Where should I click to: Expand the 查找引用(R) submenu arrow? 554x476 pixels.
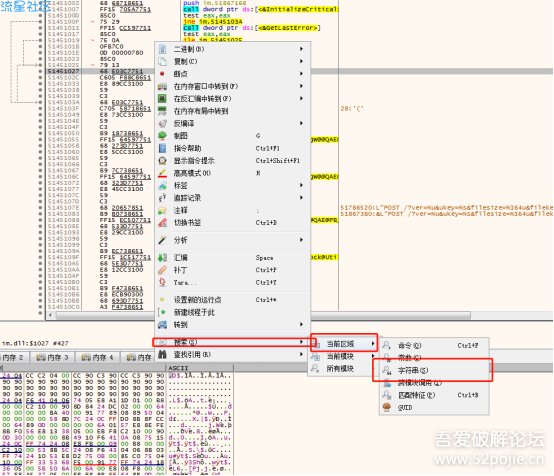301,354
